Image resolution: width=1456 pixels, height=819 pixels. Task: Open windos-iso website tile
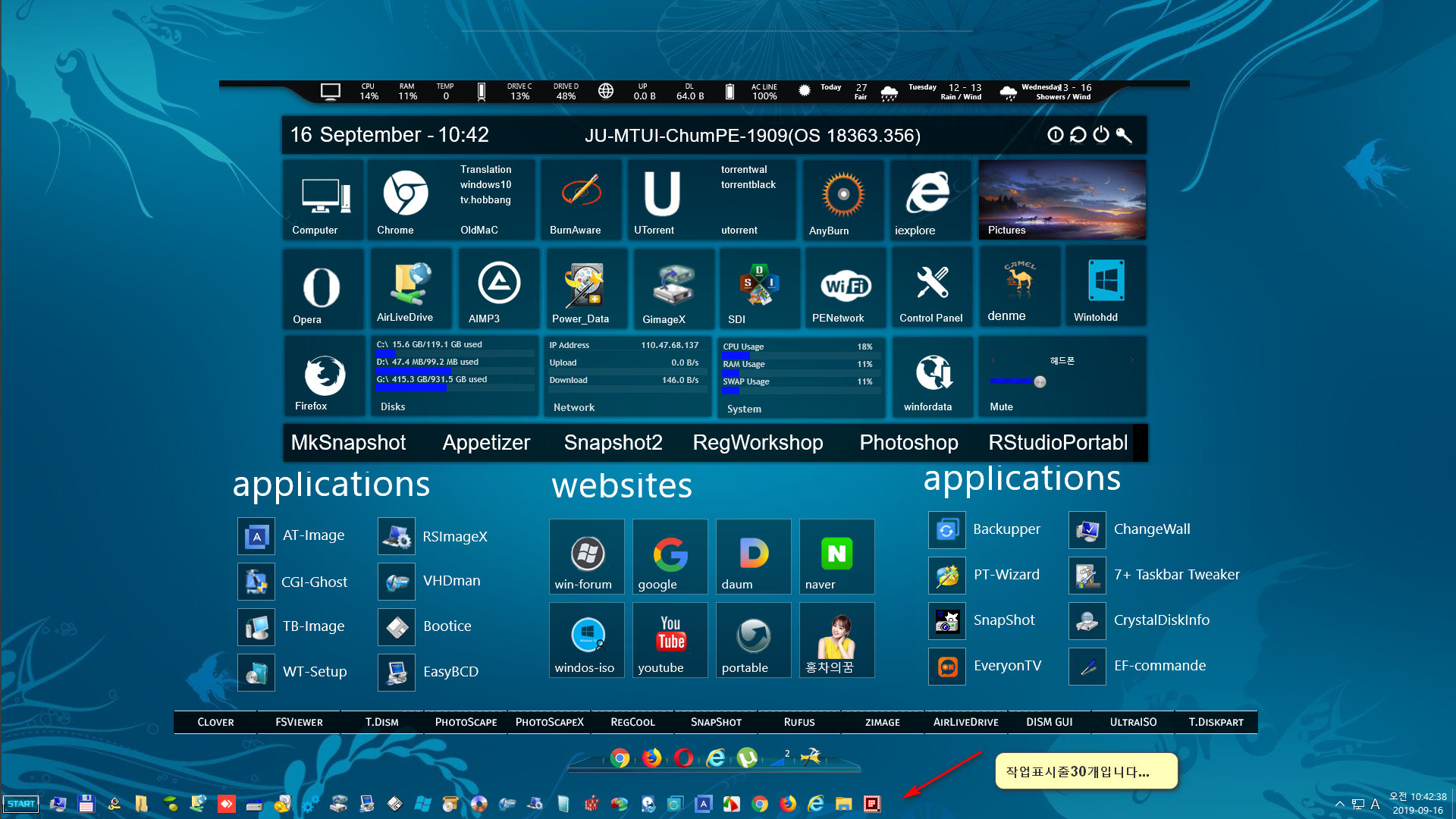(587, 640)
